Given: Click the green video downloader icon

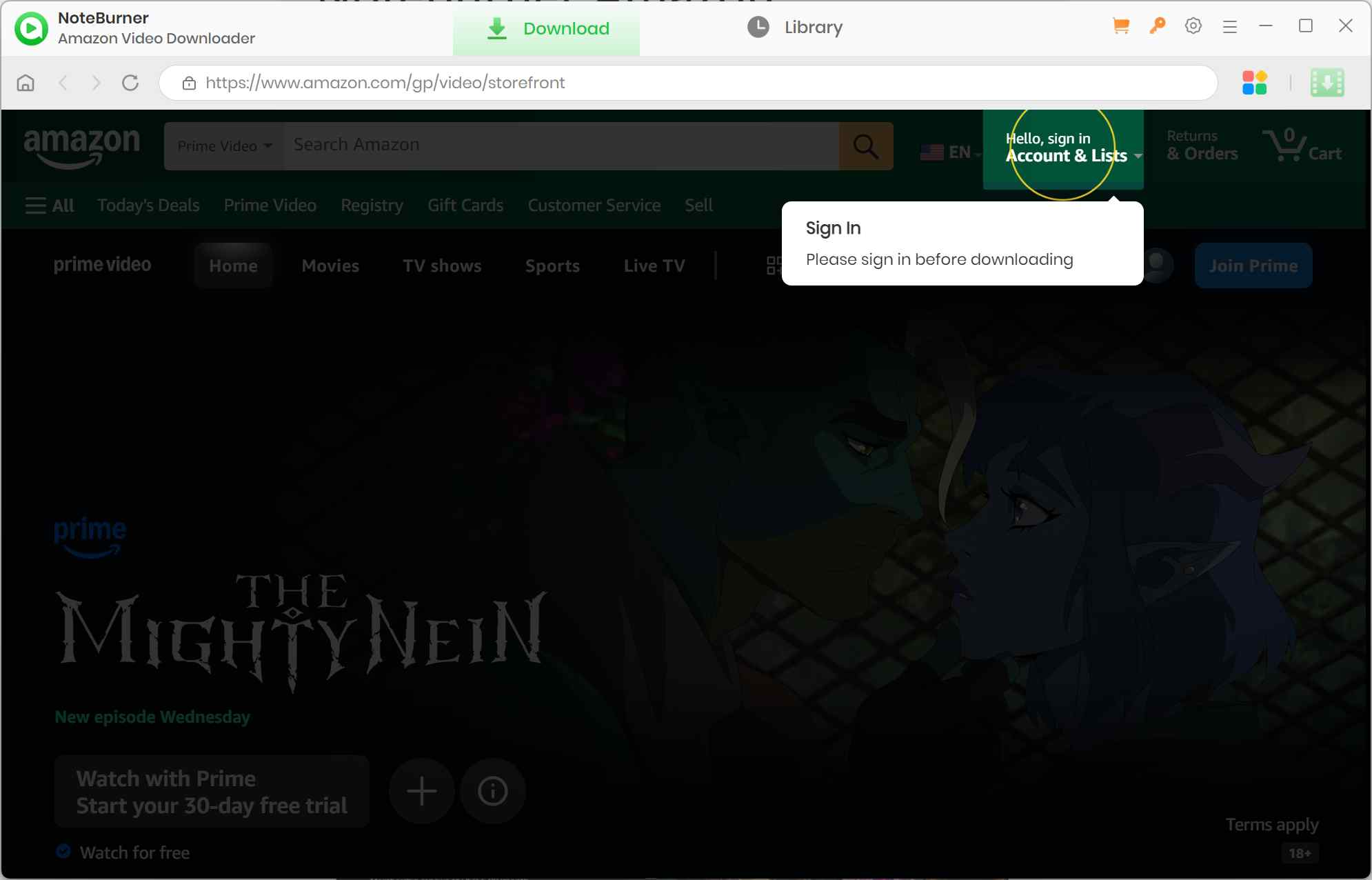Looking at the screenshot, I should [1326, 82].
